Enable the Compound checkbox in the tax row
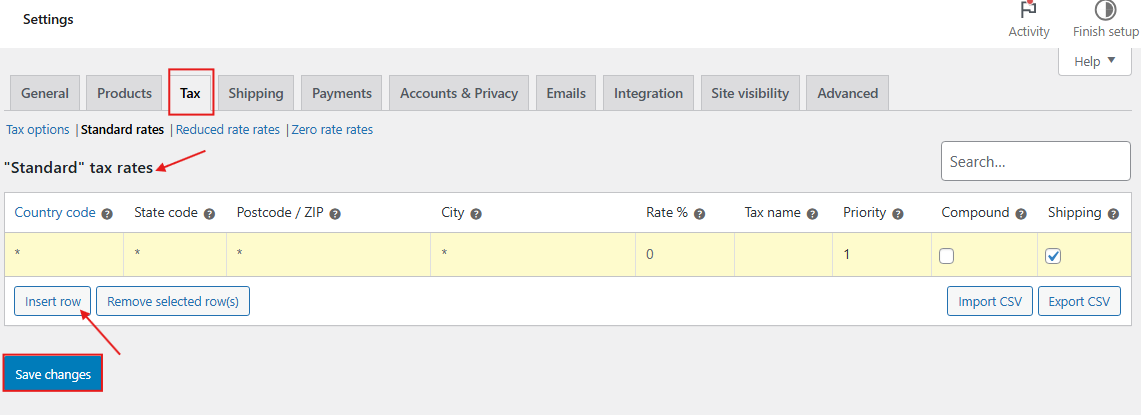Image resolution: width=1141 pixels, height=415 pixels. [947, 256]
